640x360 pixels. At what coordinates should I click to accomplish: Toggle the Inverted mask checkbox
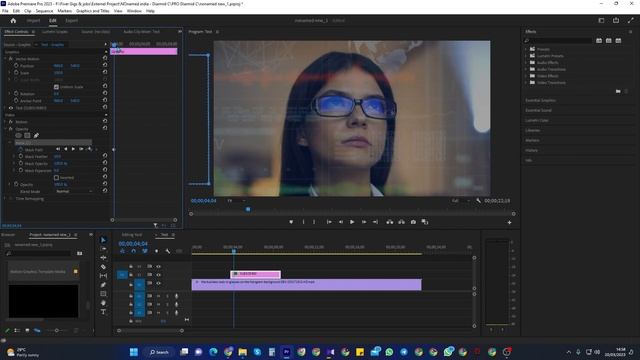[x=56, y=178]
